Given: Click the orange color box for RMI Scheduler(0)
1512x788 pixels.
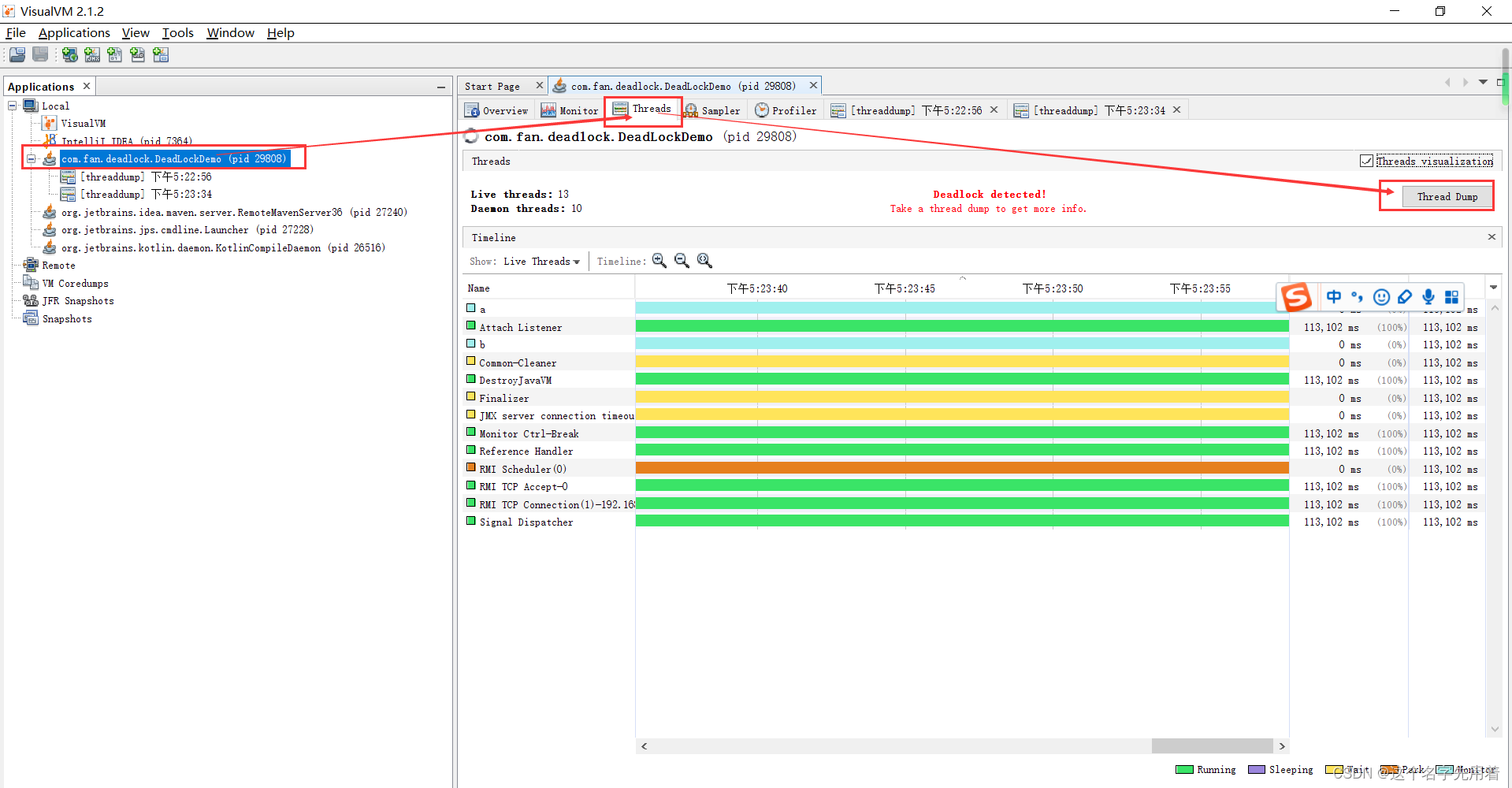Looking at the screenshot, I should point(471,467).
